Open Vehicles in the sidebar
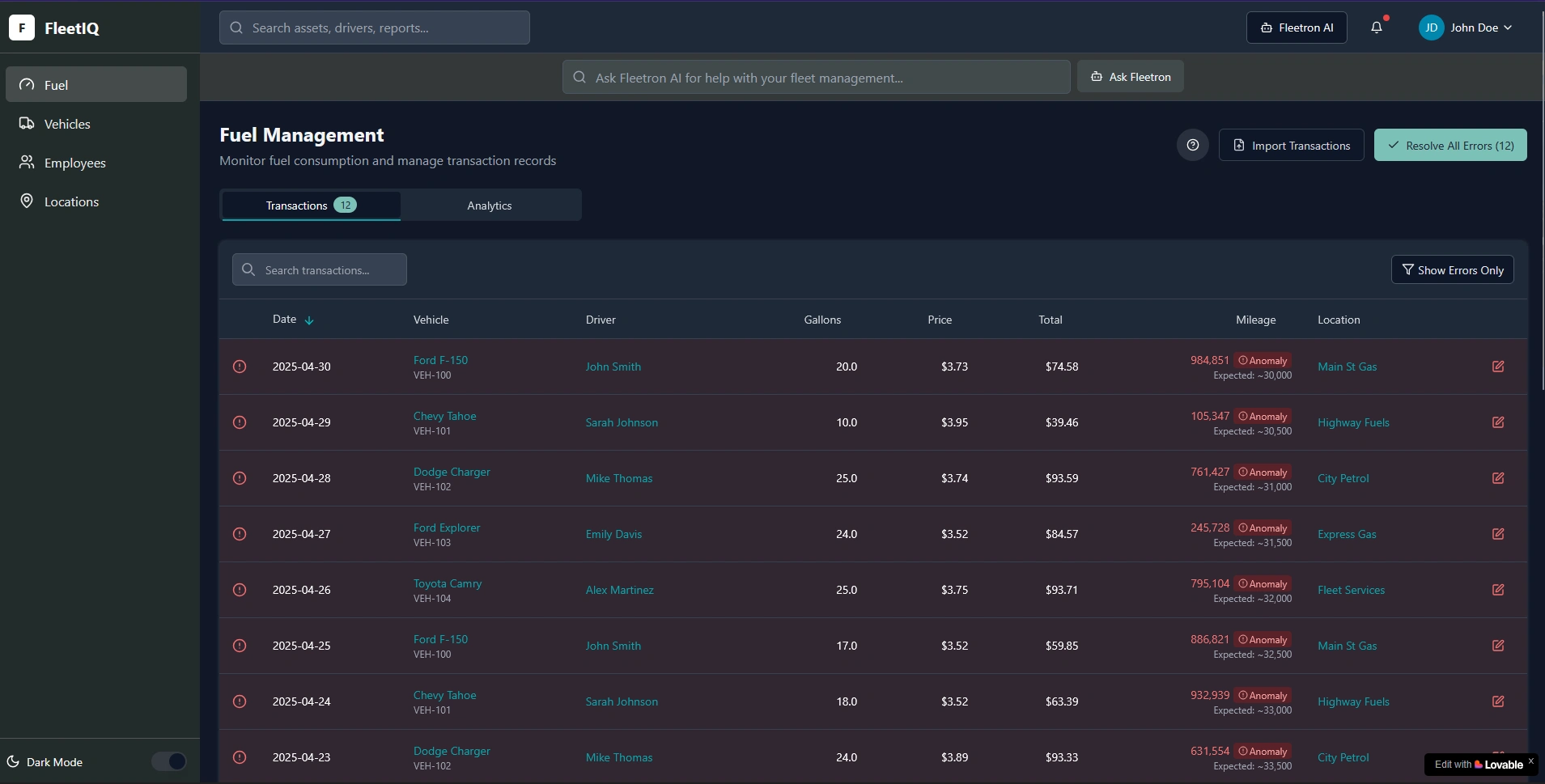 tap(96, 124)
